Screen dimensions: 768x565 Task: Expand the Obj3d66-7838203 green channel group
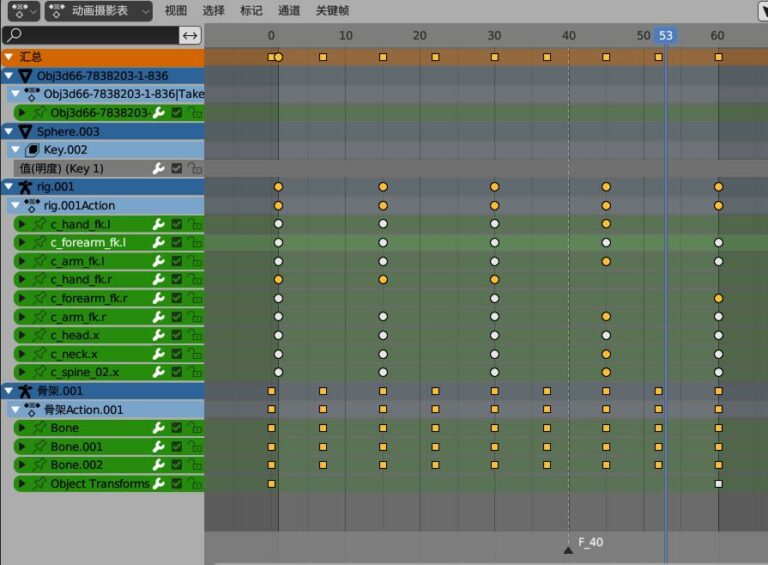[22, 113]
